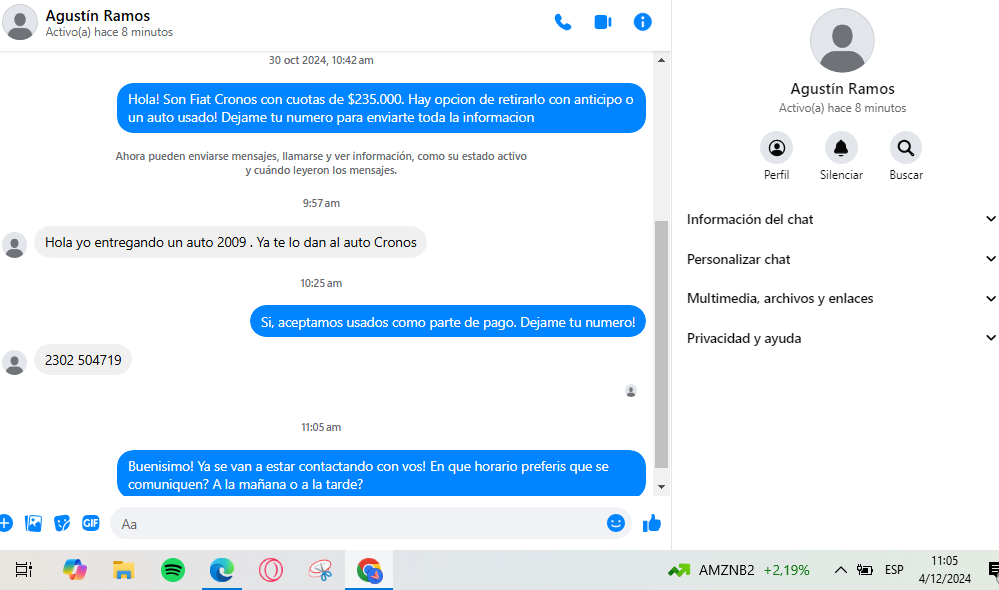
Task: Open the GIF picker
Action: pos(91,523)
